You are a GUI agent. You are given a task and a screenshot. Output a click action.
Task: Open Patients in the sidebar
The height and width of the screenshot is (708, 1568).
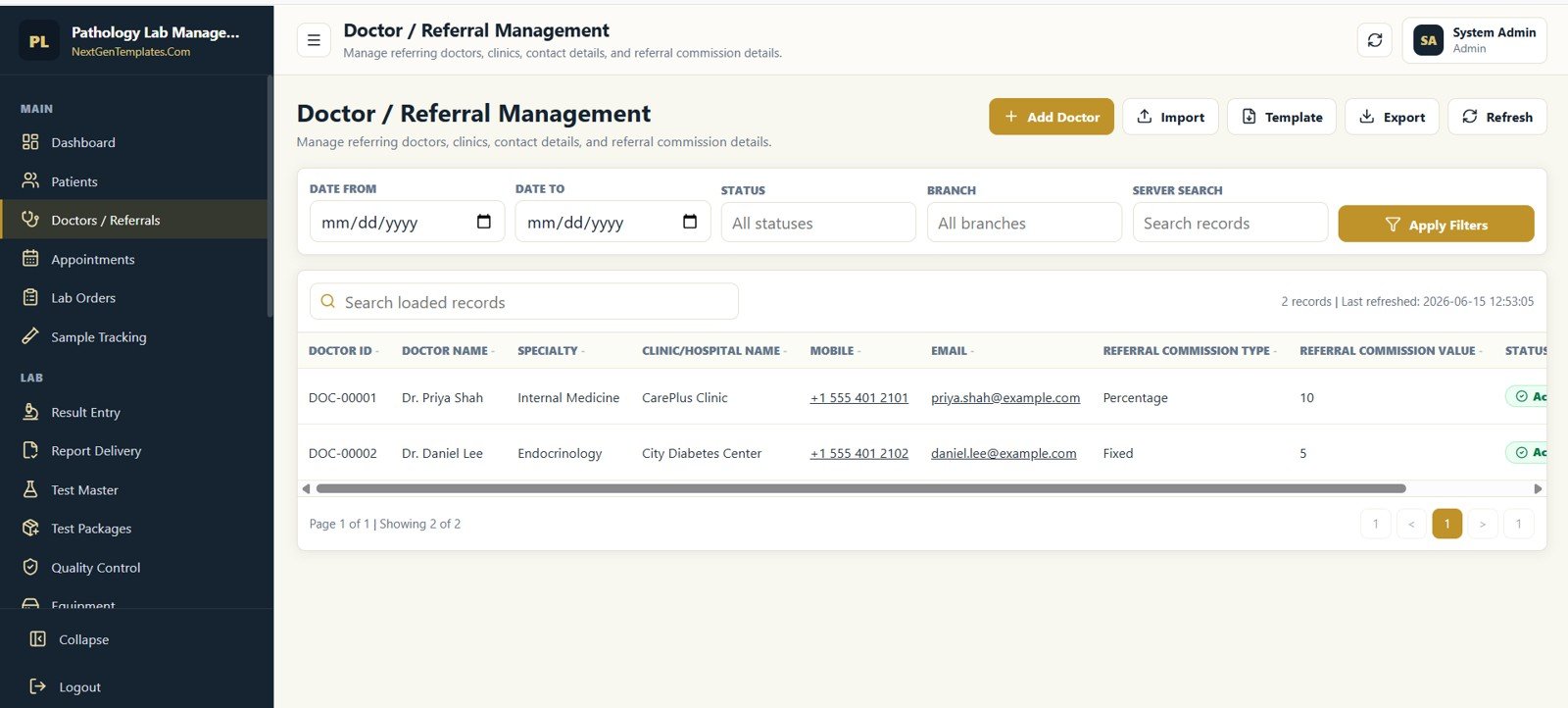click(x=133, y=181)
